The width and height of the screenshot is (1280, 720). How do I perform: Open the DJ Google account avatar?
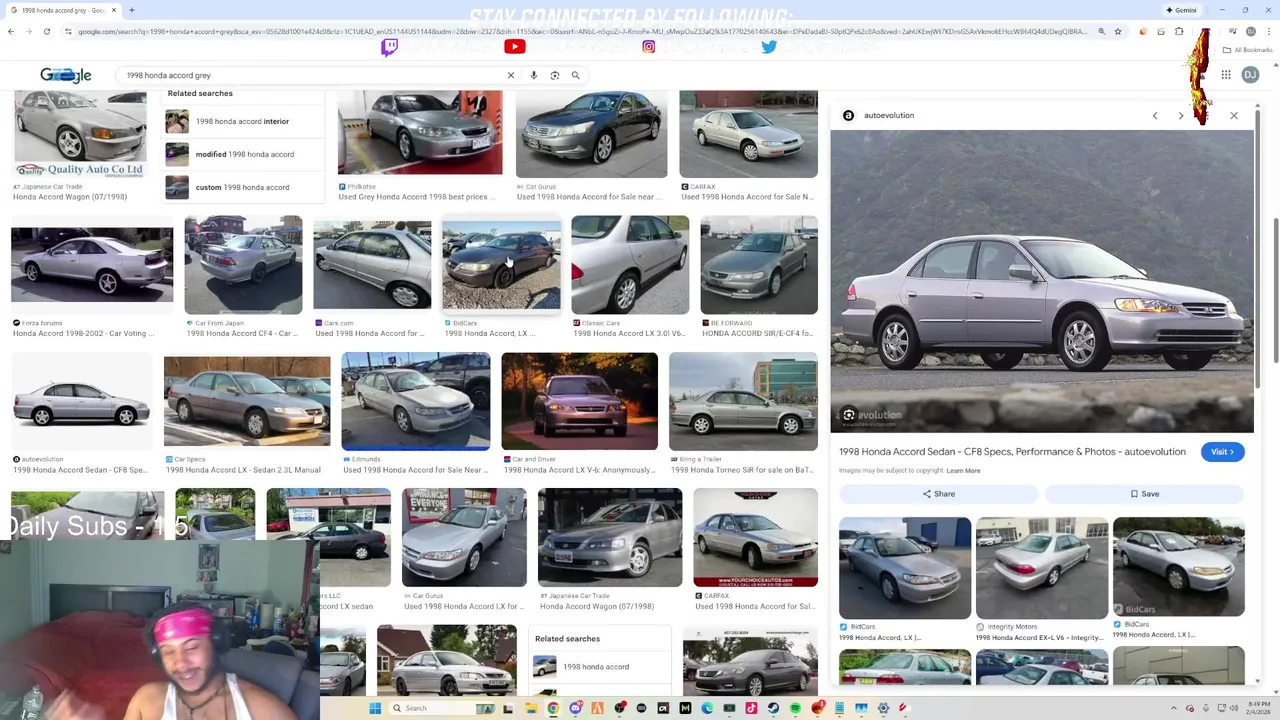tap(1250, 75)
